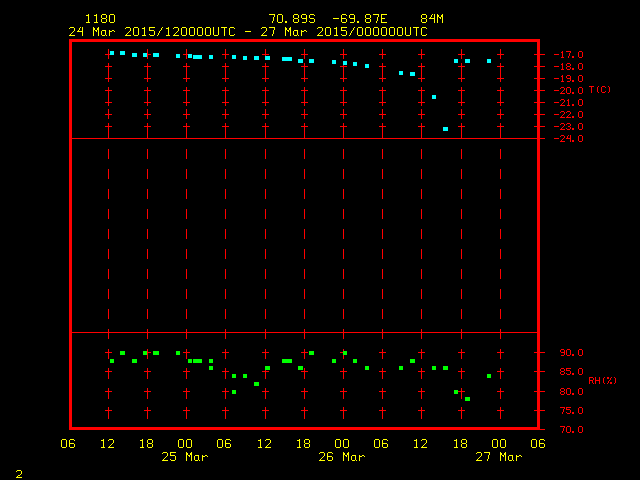Select the -17.0 temperature tick label

point(567,55)
